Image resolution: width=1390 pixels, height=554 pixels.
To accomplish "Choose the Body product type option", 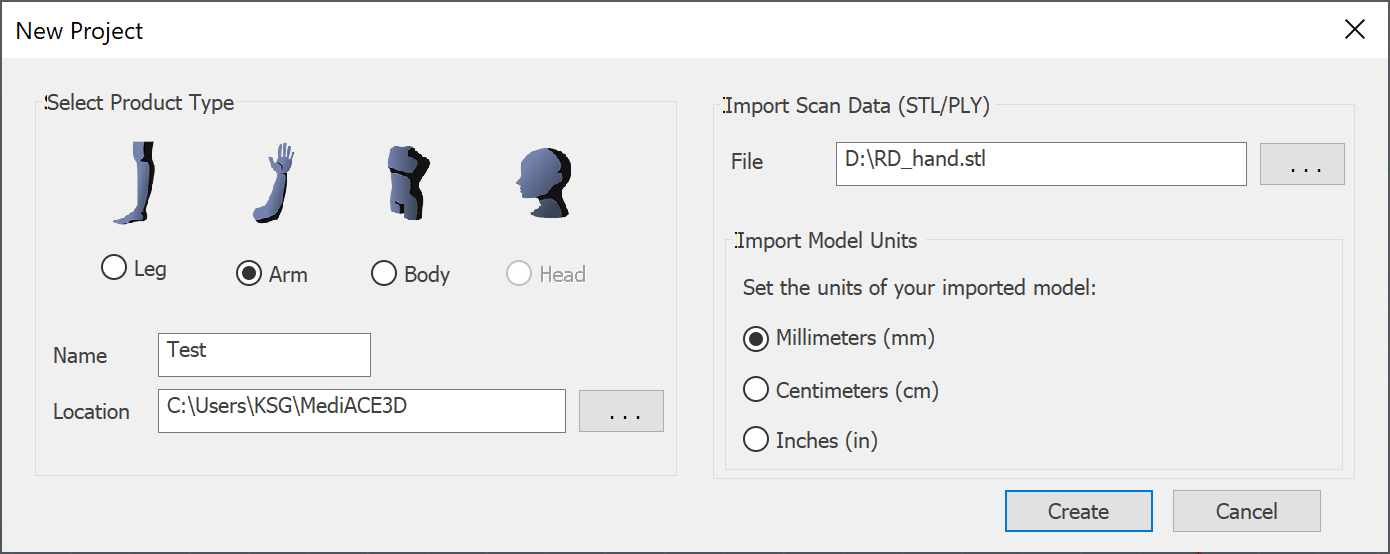I will click(410, 274).
